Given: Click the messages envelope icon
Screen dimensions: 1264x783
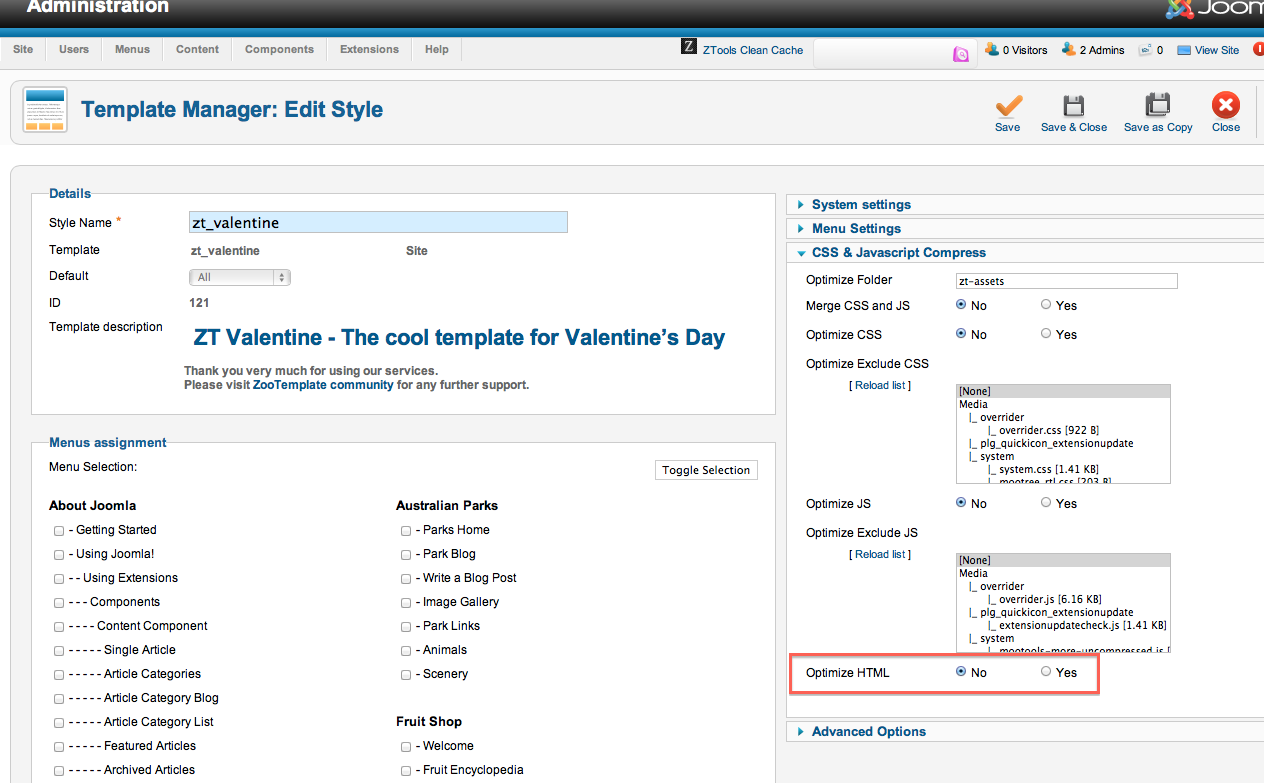Looking at the screenshot, I should point(1146,50).
